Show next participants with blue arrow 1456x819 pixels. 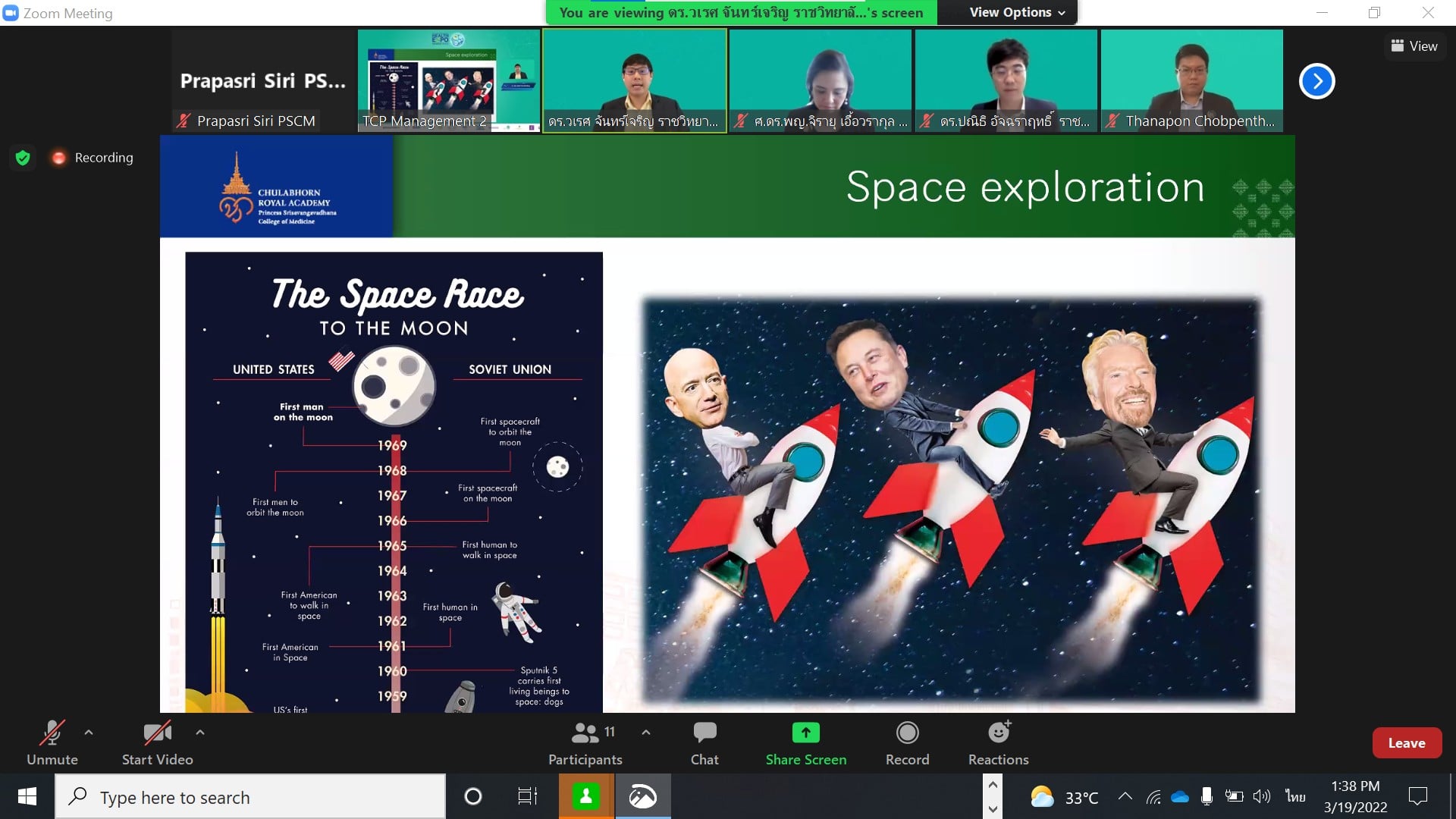(1316, 81)
